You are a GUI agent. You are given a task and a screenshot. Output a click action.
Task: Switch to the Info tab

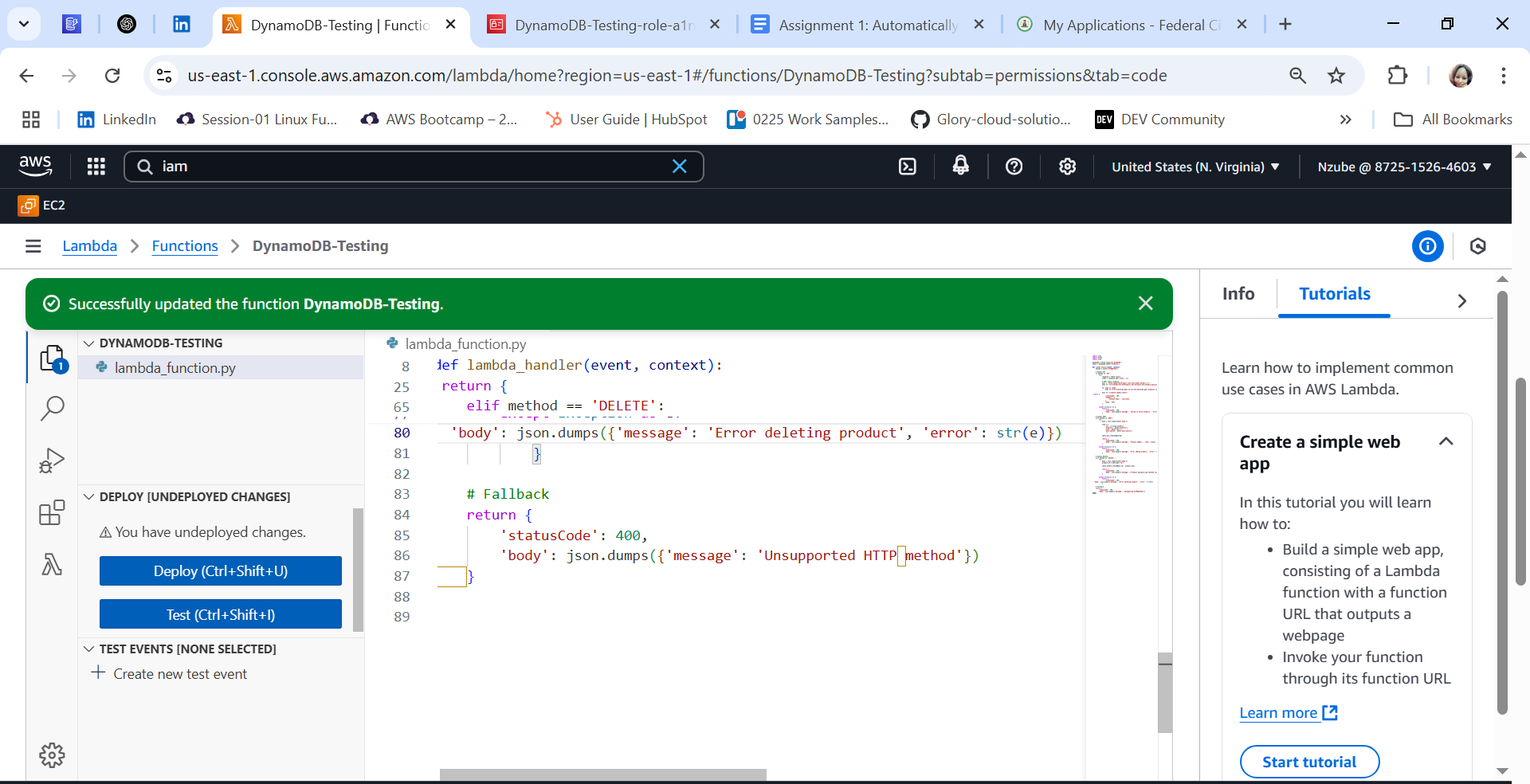click(1238, 294)
